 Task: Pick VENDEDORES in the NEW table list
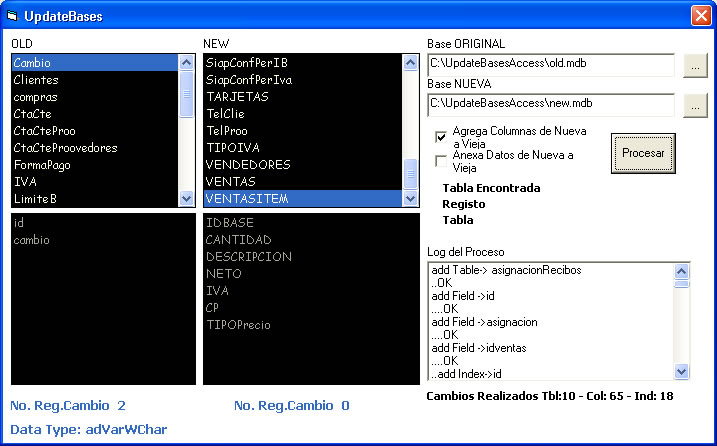click(248, 165)
